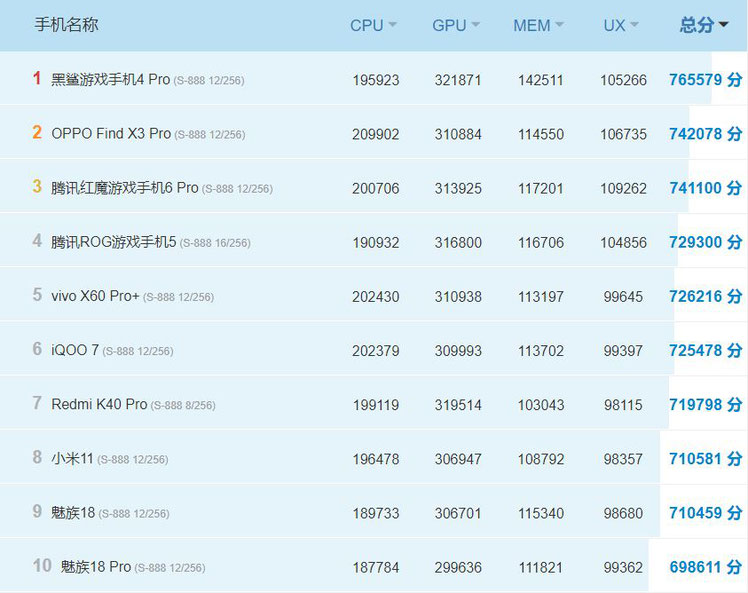
Task: Select 魅族18 (rank 9) row name
Action: (73, 512)
